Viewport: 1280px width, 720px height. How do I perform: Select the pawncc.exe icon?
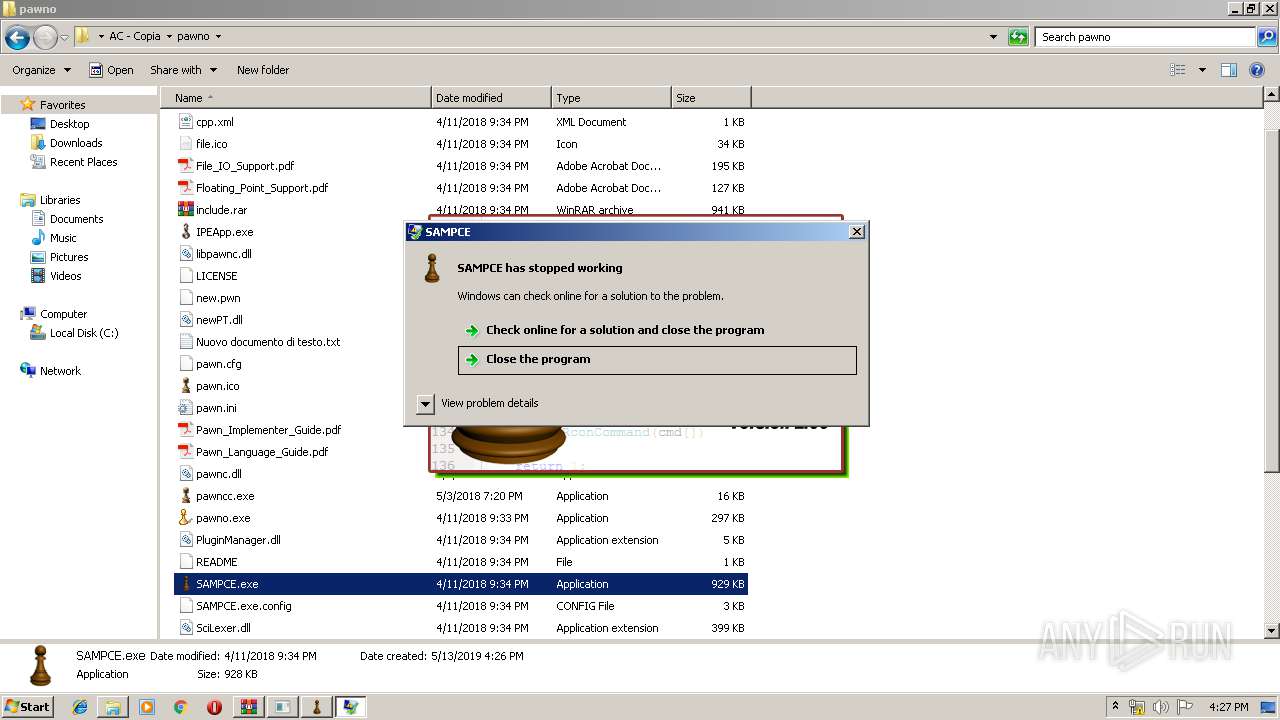tap(185, 496)
